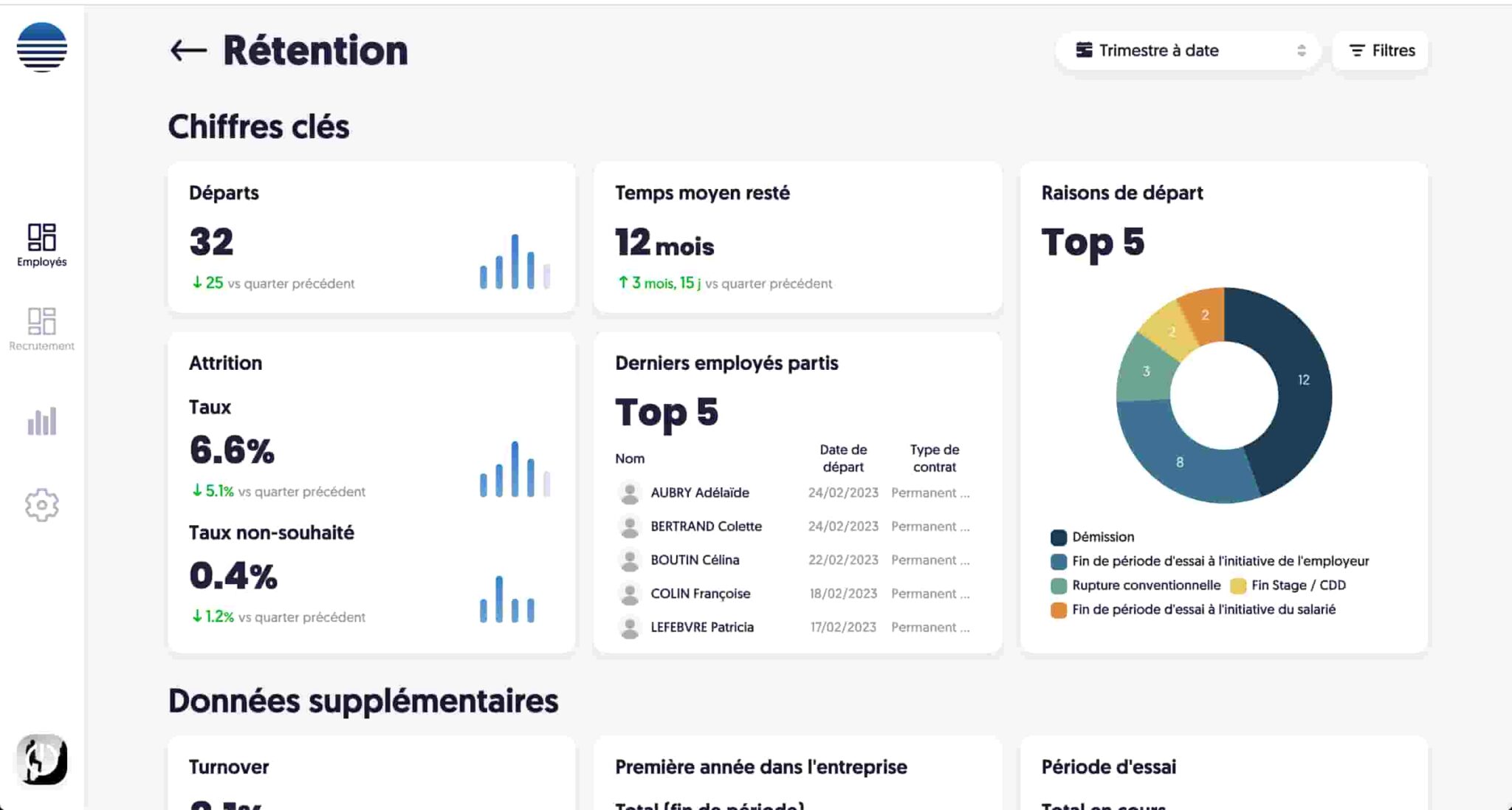Open settings via the gear icon
Viewport: 1512px width, 810px height.
[41, 505]
